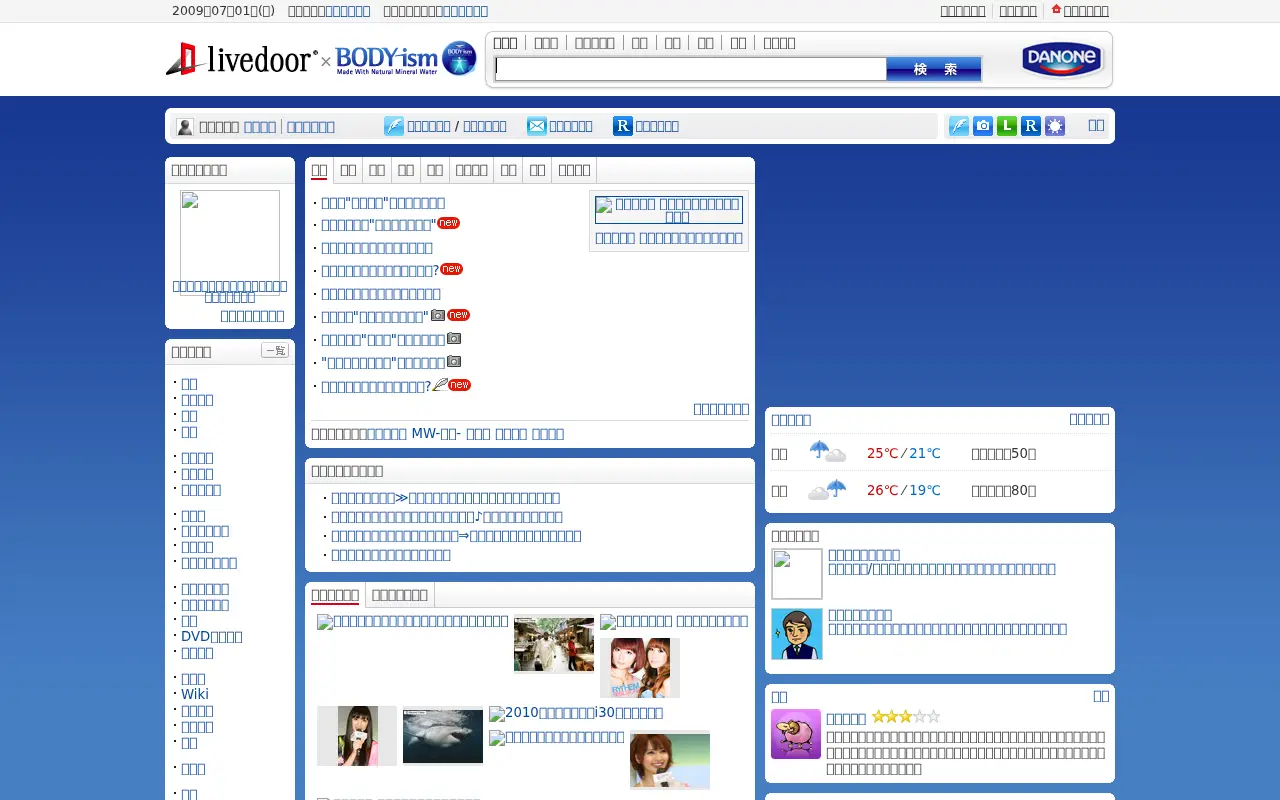
Task: Select the red-underlined tab in the news panel
Action: tap(319, 170)
